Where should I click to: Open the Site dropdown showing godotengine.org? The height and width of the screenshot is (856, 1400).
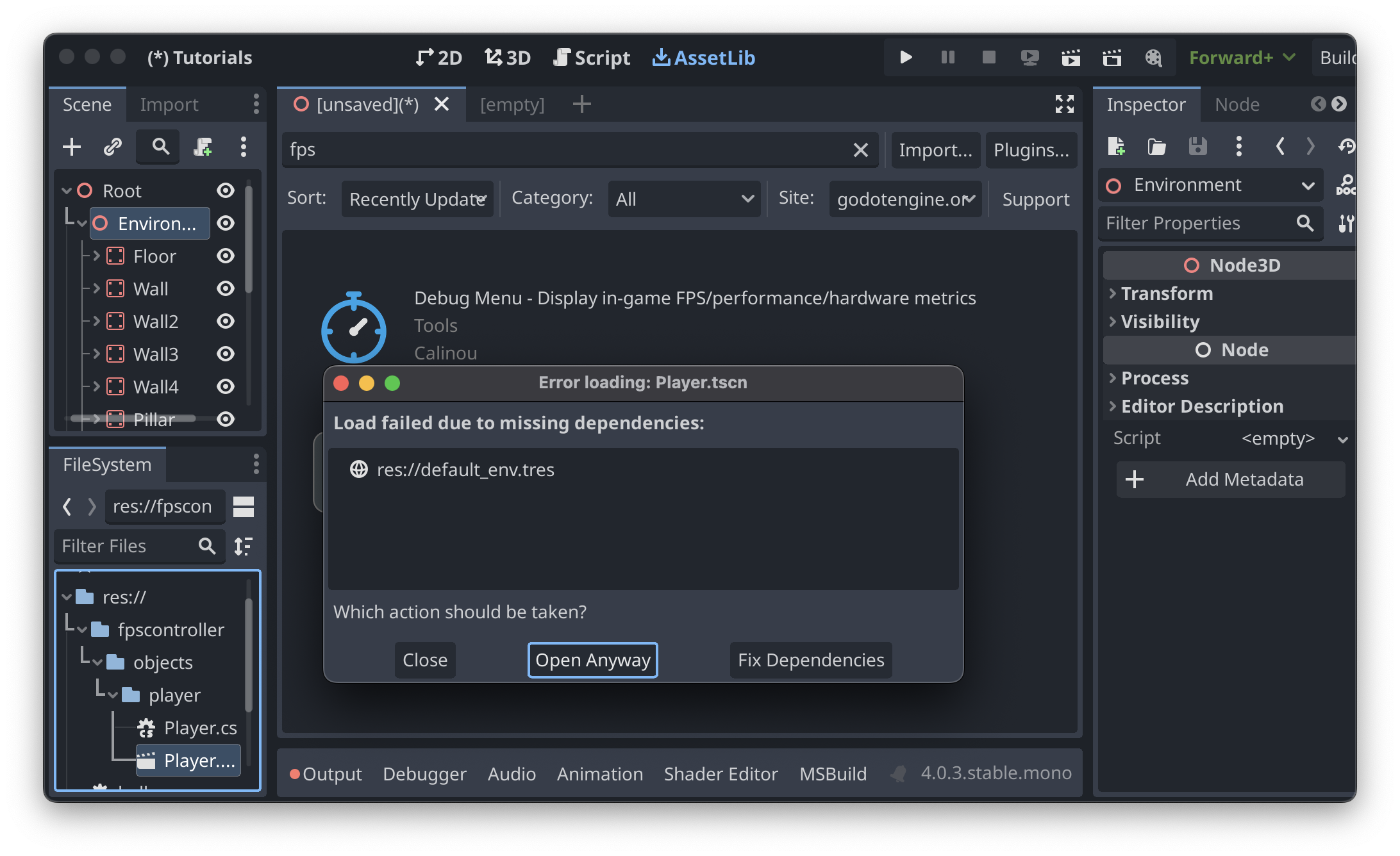point(905,199)
